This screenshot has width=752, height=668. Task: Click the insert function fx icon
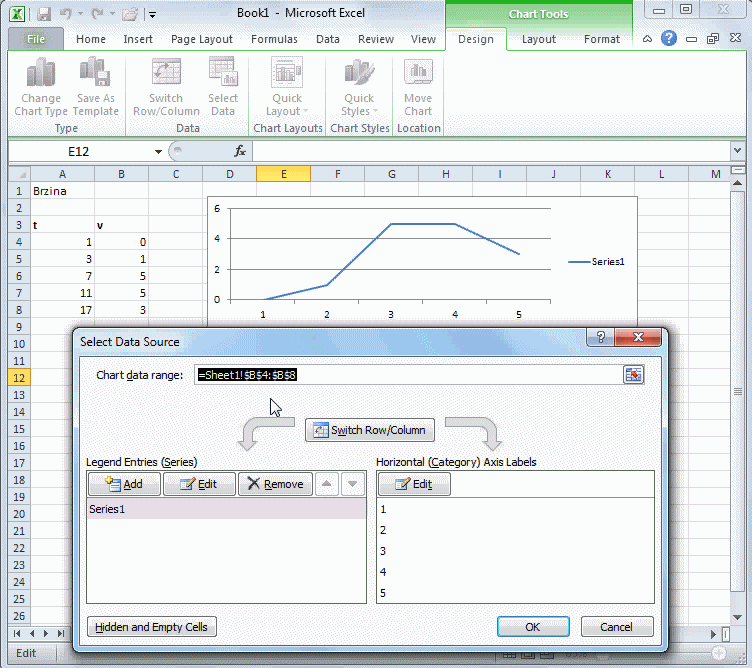pos(240,151)
